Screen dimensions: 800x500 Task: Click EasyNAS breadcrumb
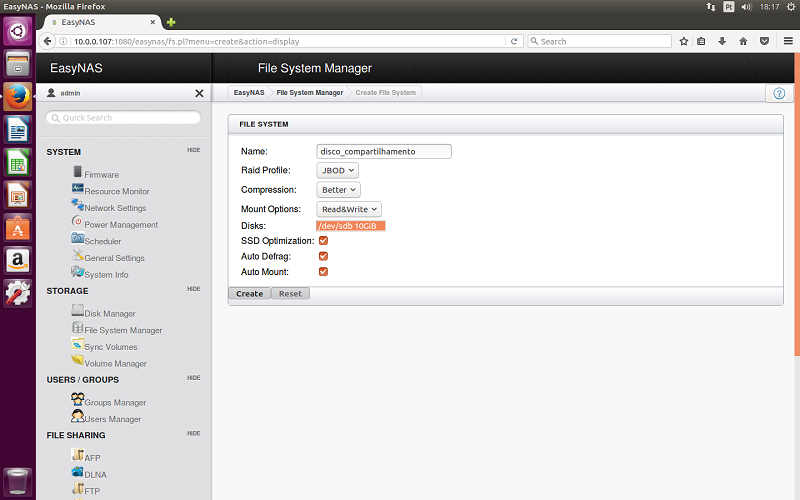click(x=249, y=92)
